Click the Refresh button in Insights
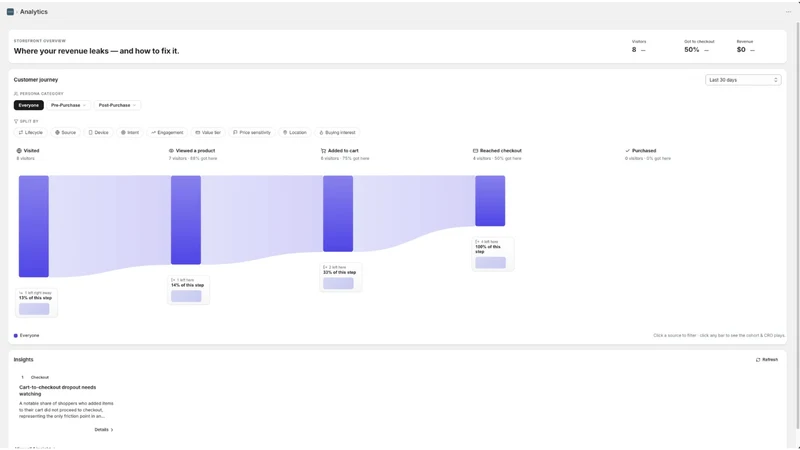The image size is (800, 450). point(767,360)
